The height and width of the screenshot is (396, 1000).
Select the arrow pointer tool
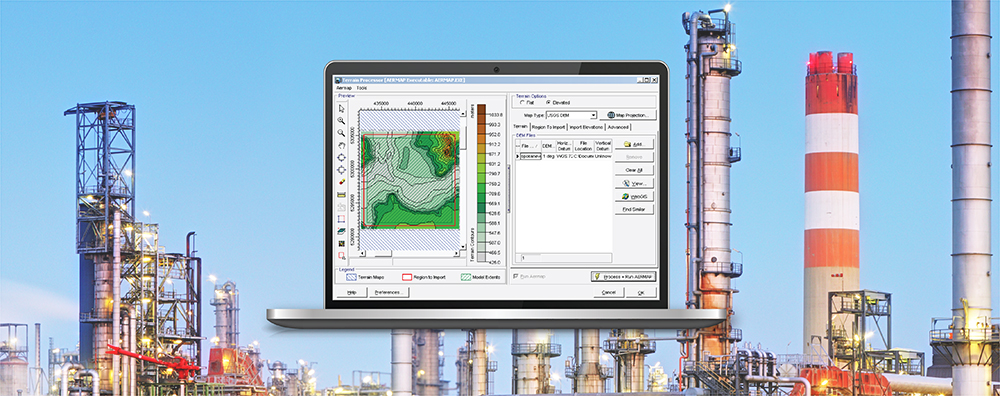tap(341, 108)
